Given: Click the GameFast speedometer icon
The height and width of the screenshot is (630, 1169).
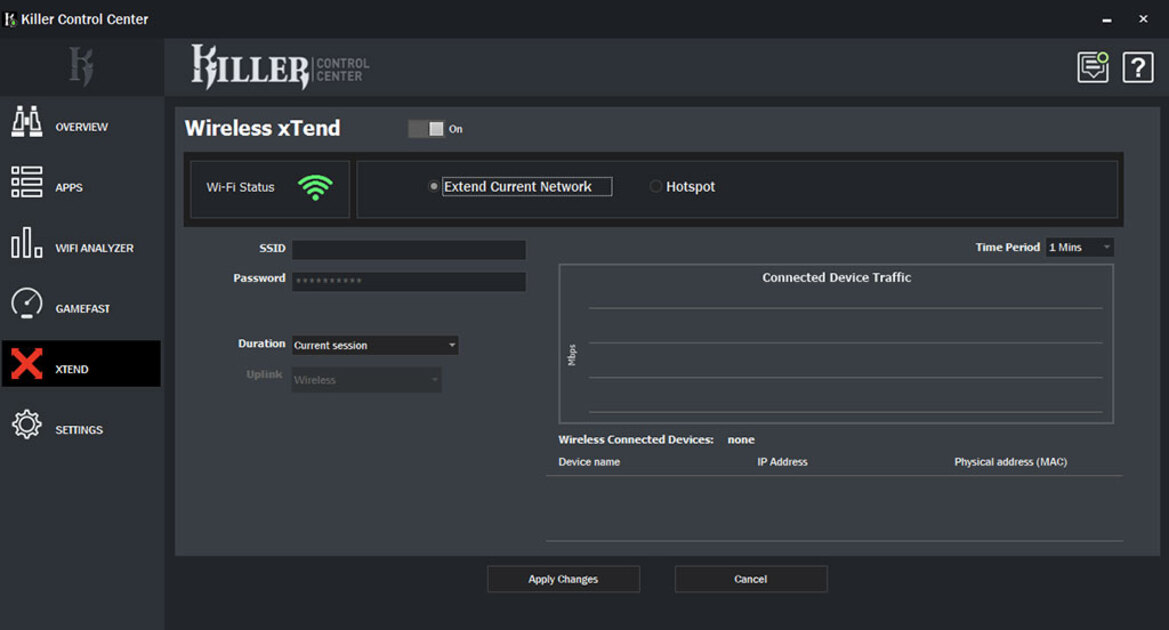Looking at the screenshot, I should 27,303.
